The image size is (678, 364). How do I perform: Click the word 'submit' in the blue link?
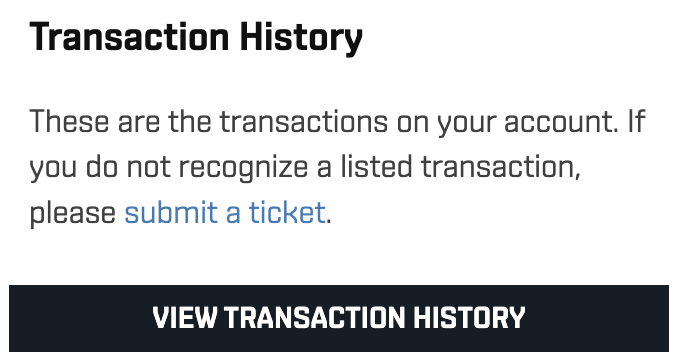(171, 213)
